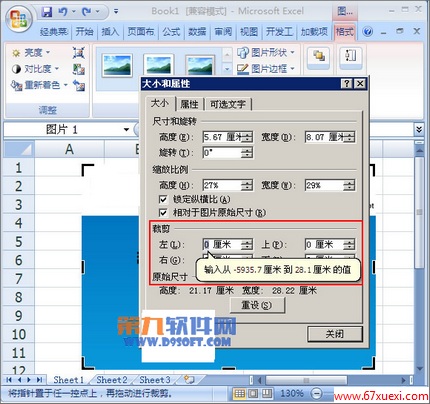This screenshot has height=404, width=430.
Task: Toggle 锁定纵横比 checkbox
Action: [163, 200]
